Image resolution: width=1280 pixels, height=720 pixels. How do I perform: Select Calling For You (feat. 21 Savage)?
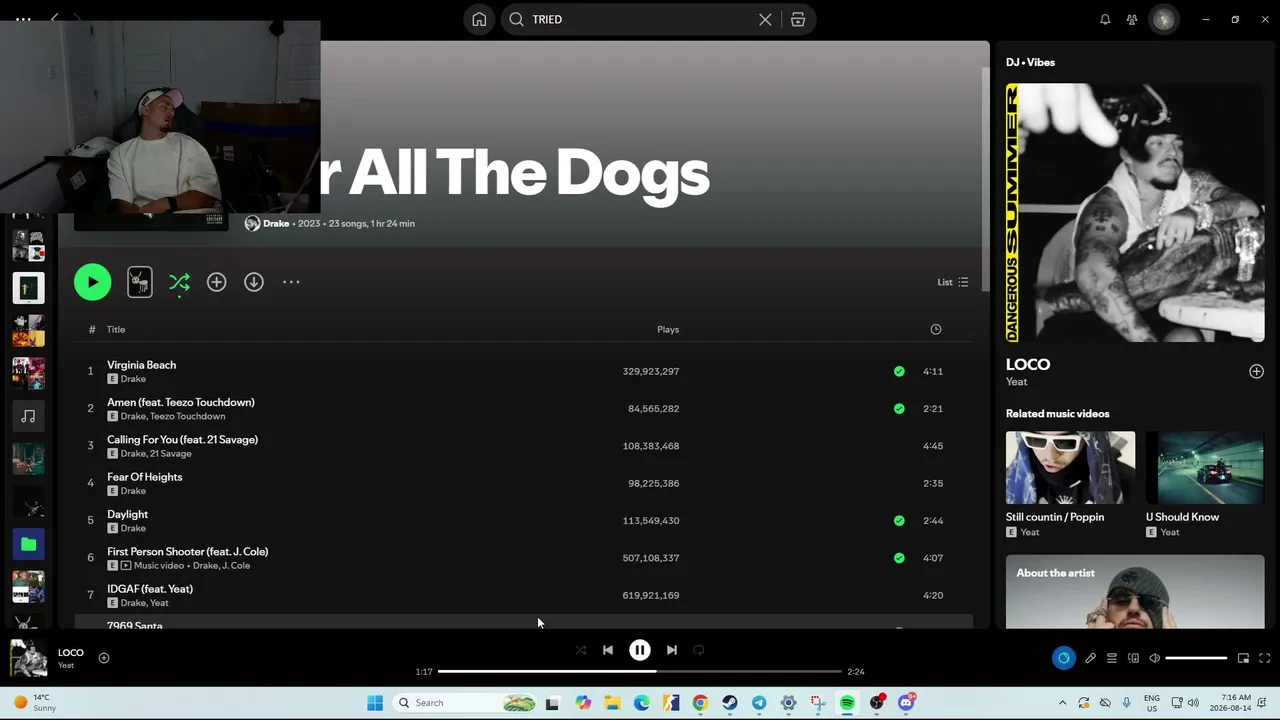pos(182,439)
